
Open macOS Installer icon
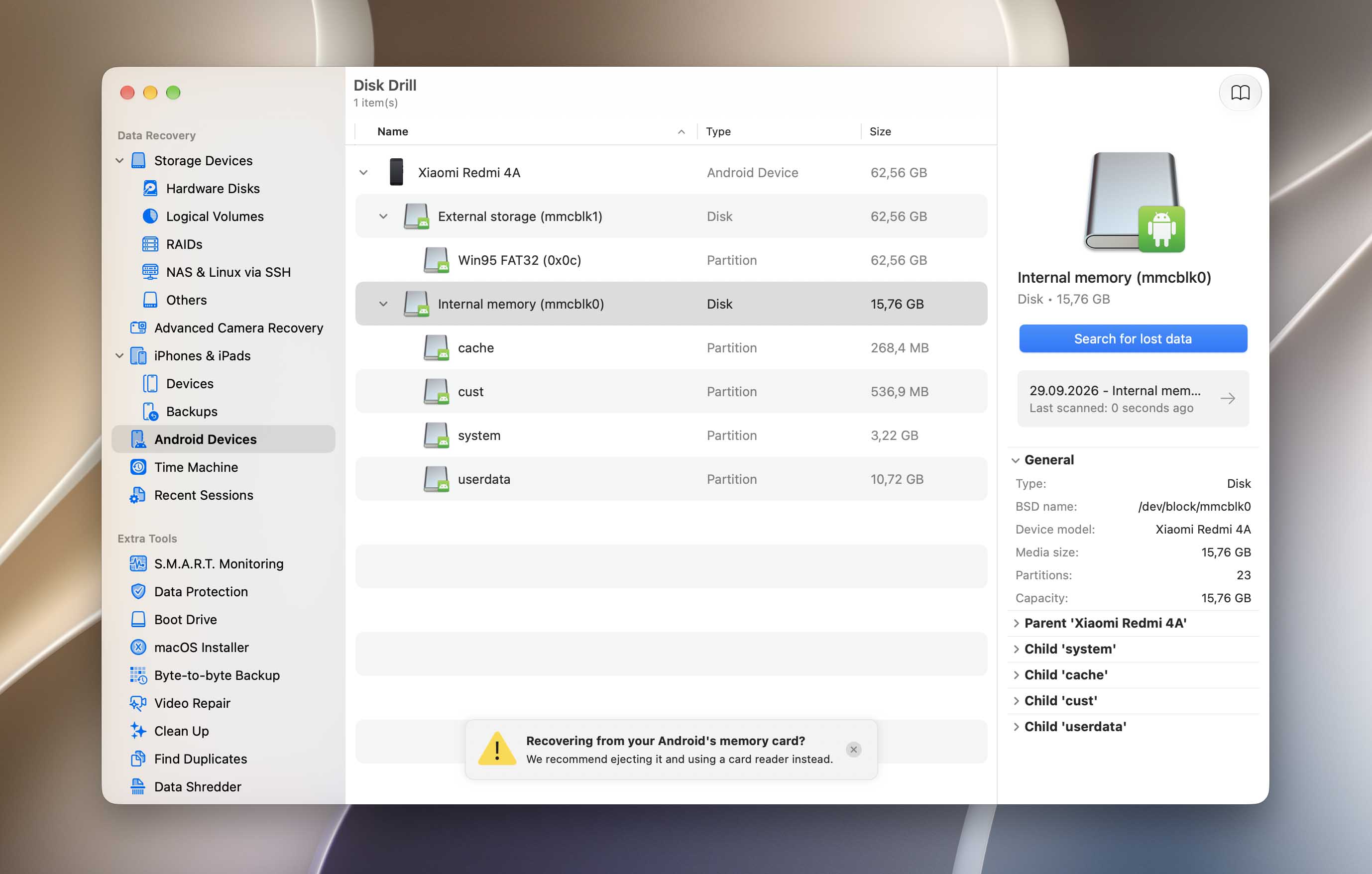pos(138,648)
